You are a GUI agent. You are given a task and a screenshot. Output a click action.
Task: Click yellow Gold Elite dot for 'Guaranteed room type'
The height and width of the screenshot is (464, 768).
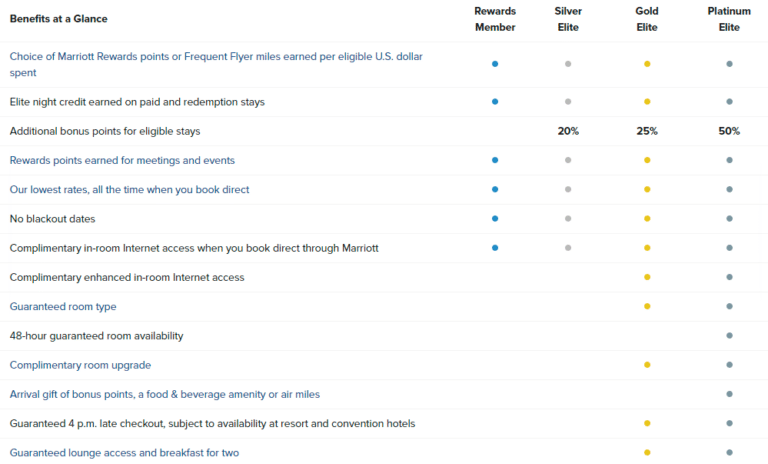point(647,306)
